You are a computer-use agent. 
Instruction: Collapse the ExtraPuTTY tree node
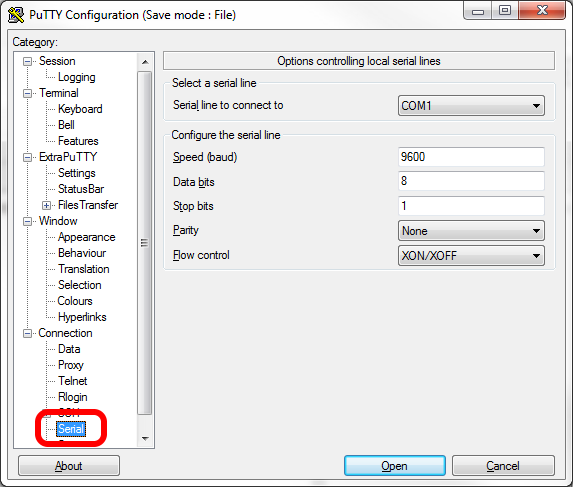point(27,157)
